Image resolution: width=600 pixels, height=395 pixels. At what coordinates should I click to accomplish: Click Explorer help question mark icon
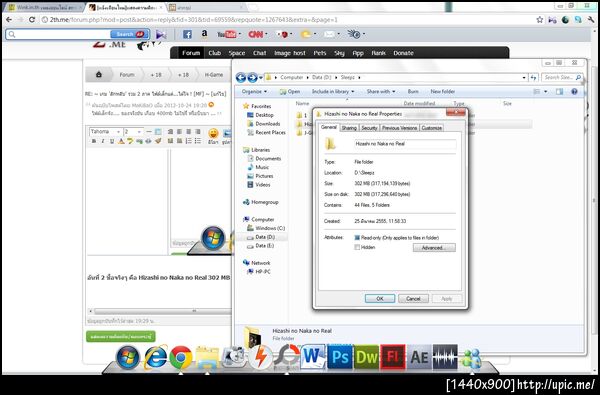click(x=574, y=91)
